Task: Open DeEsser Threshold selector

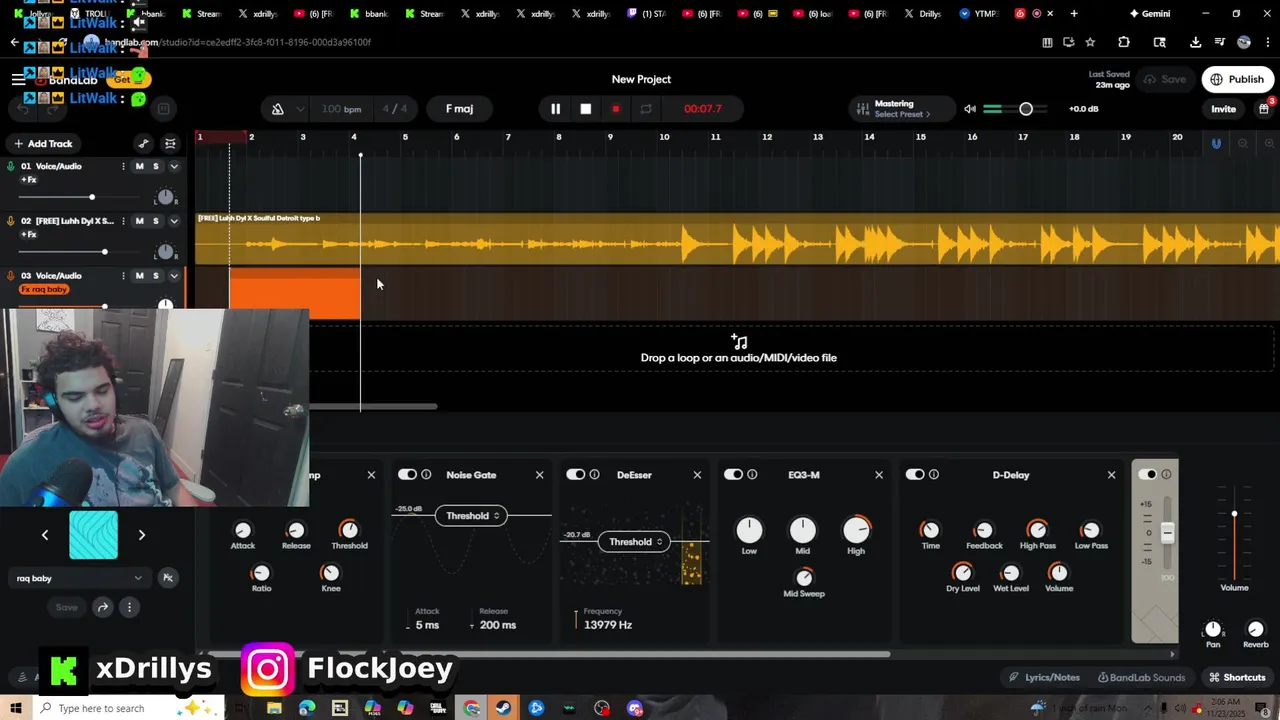Action: click(634, 542)
